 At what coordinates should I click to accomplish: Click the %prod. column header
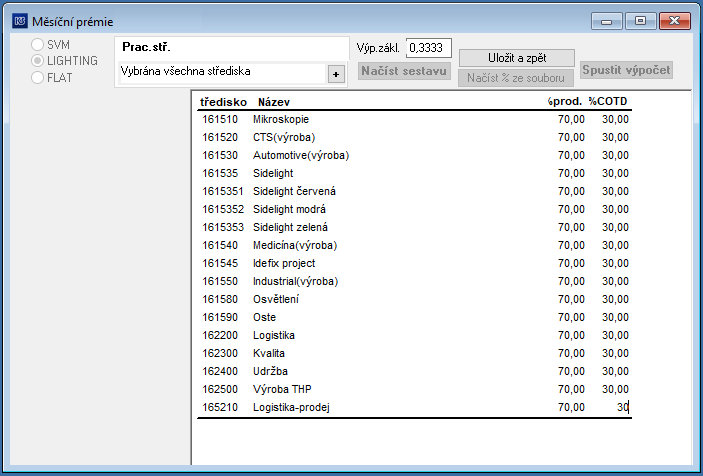pos(565,102)
